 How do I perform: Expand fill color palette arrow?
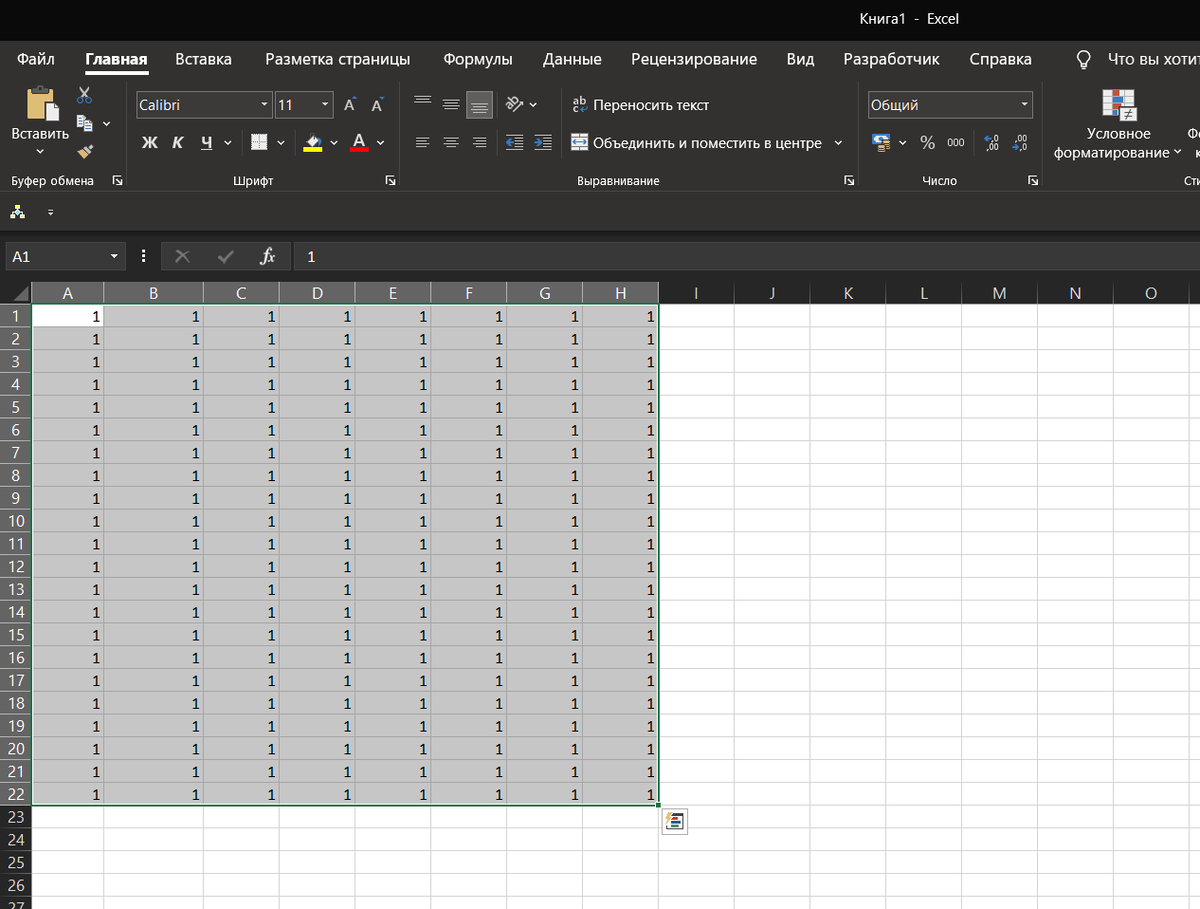pyautogui.click(x=334, y=143)
